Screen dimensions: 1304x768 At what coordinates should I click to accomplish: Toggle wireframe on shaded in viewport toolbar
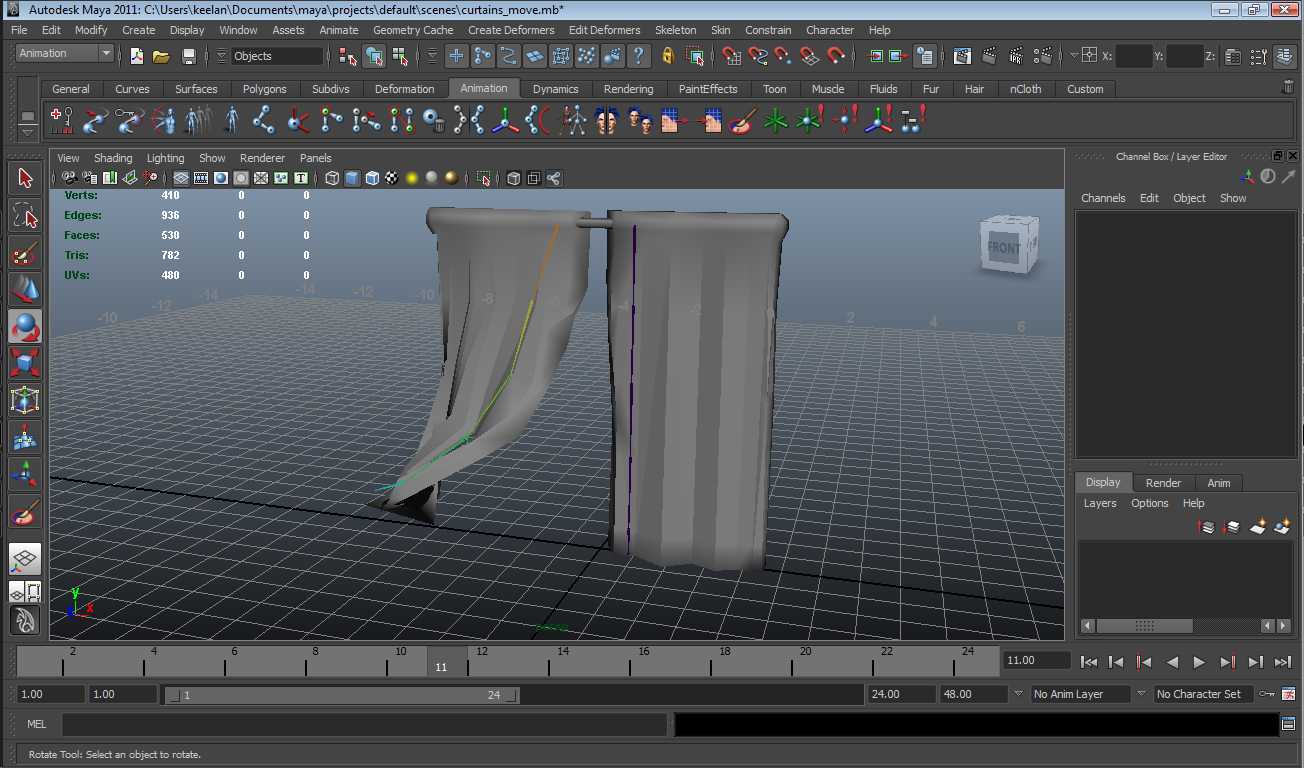click(372, 179)
